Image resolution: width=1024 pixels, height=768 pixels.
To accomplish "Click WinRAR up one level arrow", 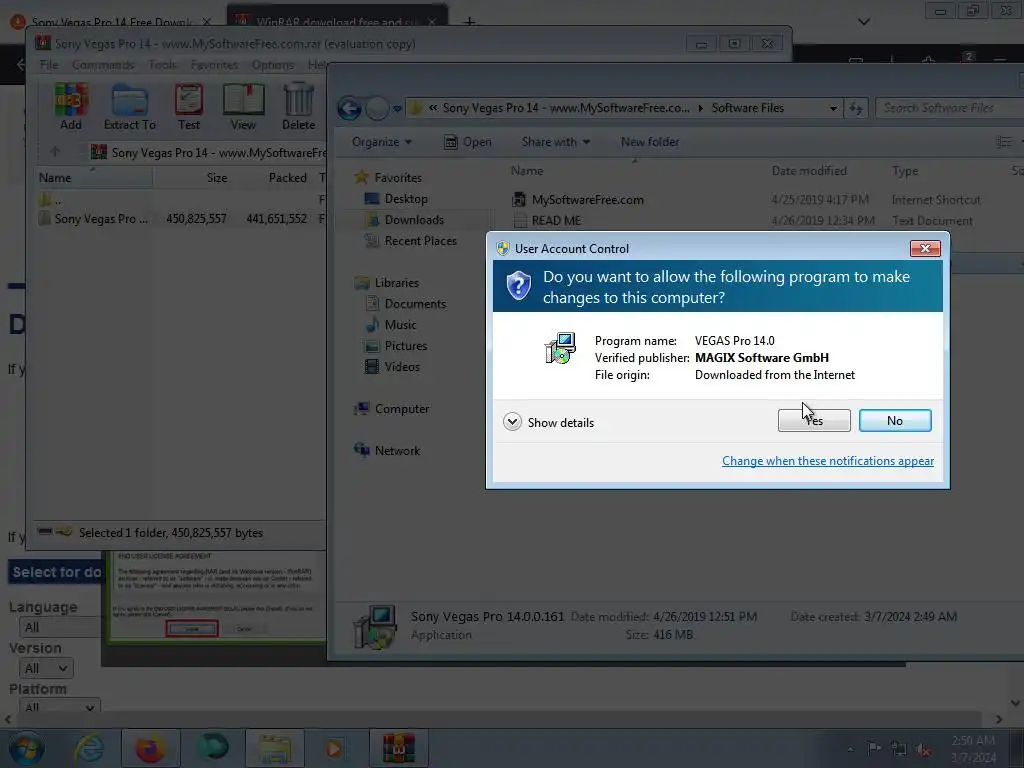I will tap(55, 152).
